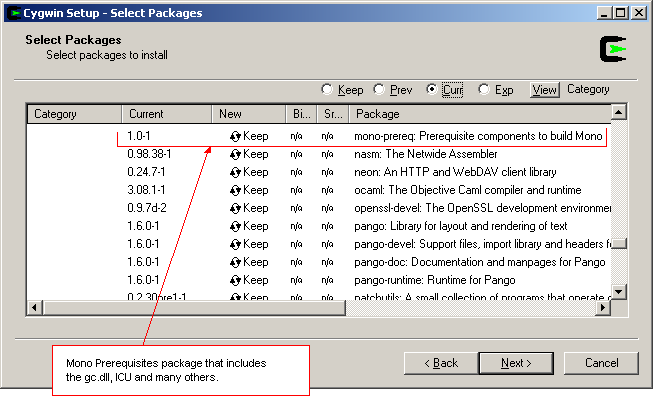Screen dimensions: 653x402
Task: Select the Keep radio button
Action: (x=327, y=89)
